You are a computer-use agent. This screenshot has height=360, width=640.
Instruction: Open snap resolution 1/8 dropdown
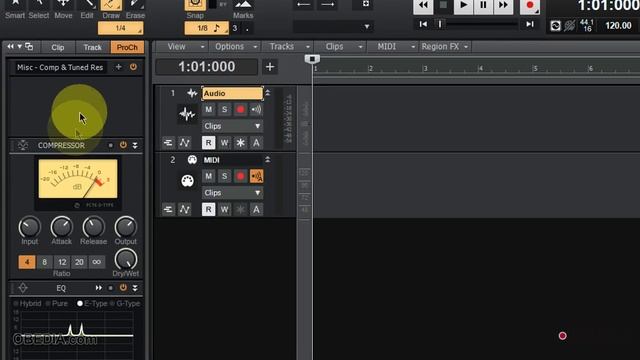(207, 28)
